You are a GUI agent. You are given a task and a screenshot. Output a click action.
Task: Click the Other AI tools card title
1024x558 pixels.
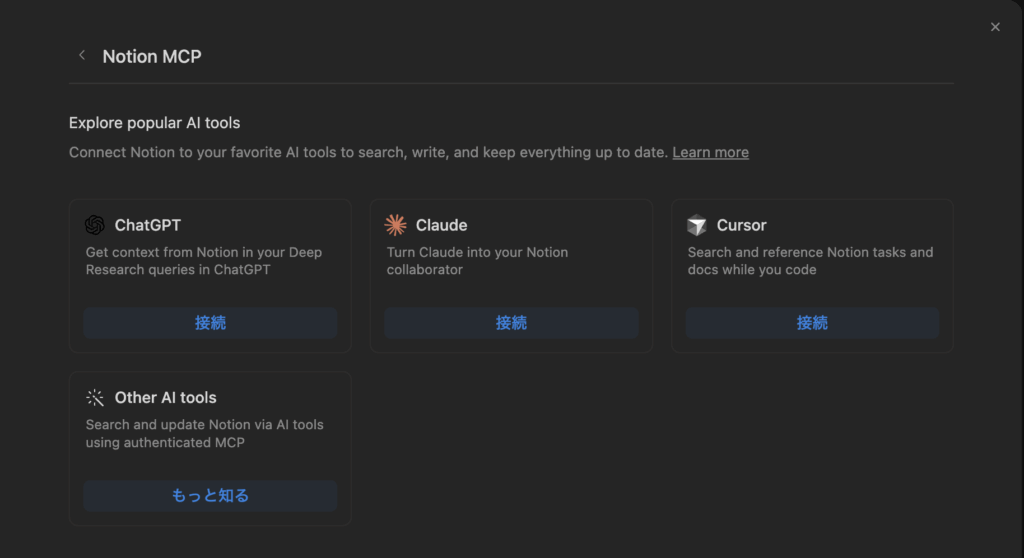click(165, 397)
